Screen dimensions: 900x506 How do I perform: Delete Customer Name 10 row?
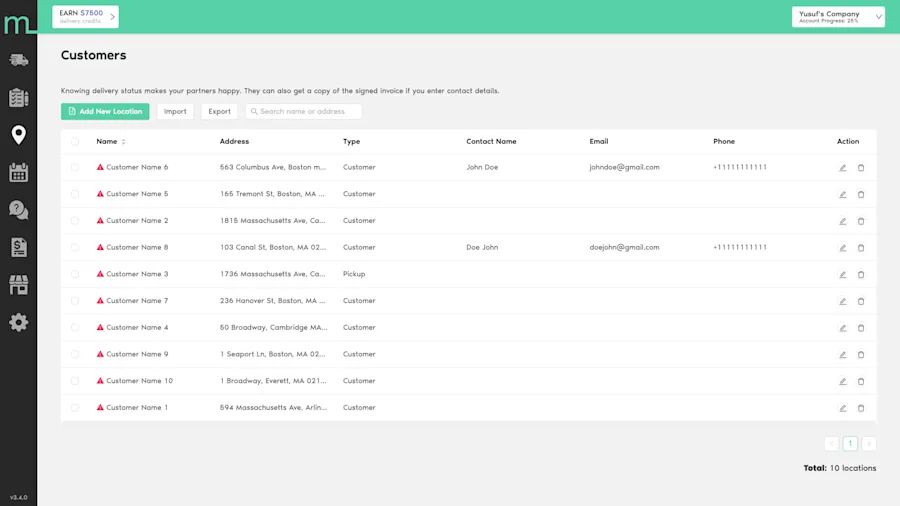click(861, 381)
